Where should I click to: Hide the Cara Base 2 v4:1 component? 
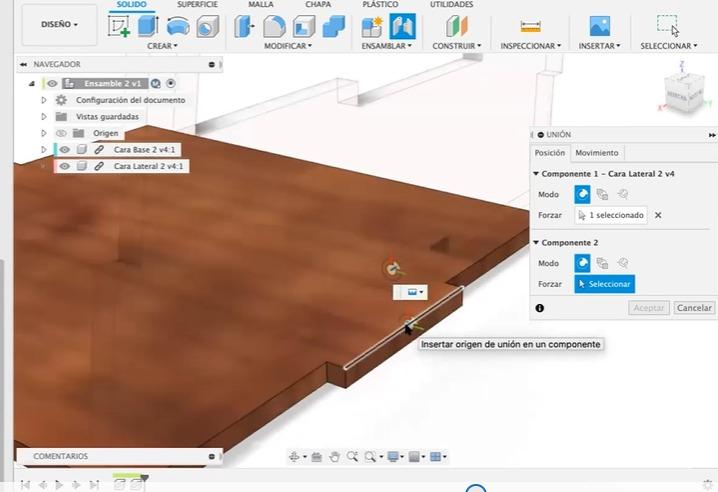tap(65, 149)
